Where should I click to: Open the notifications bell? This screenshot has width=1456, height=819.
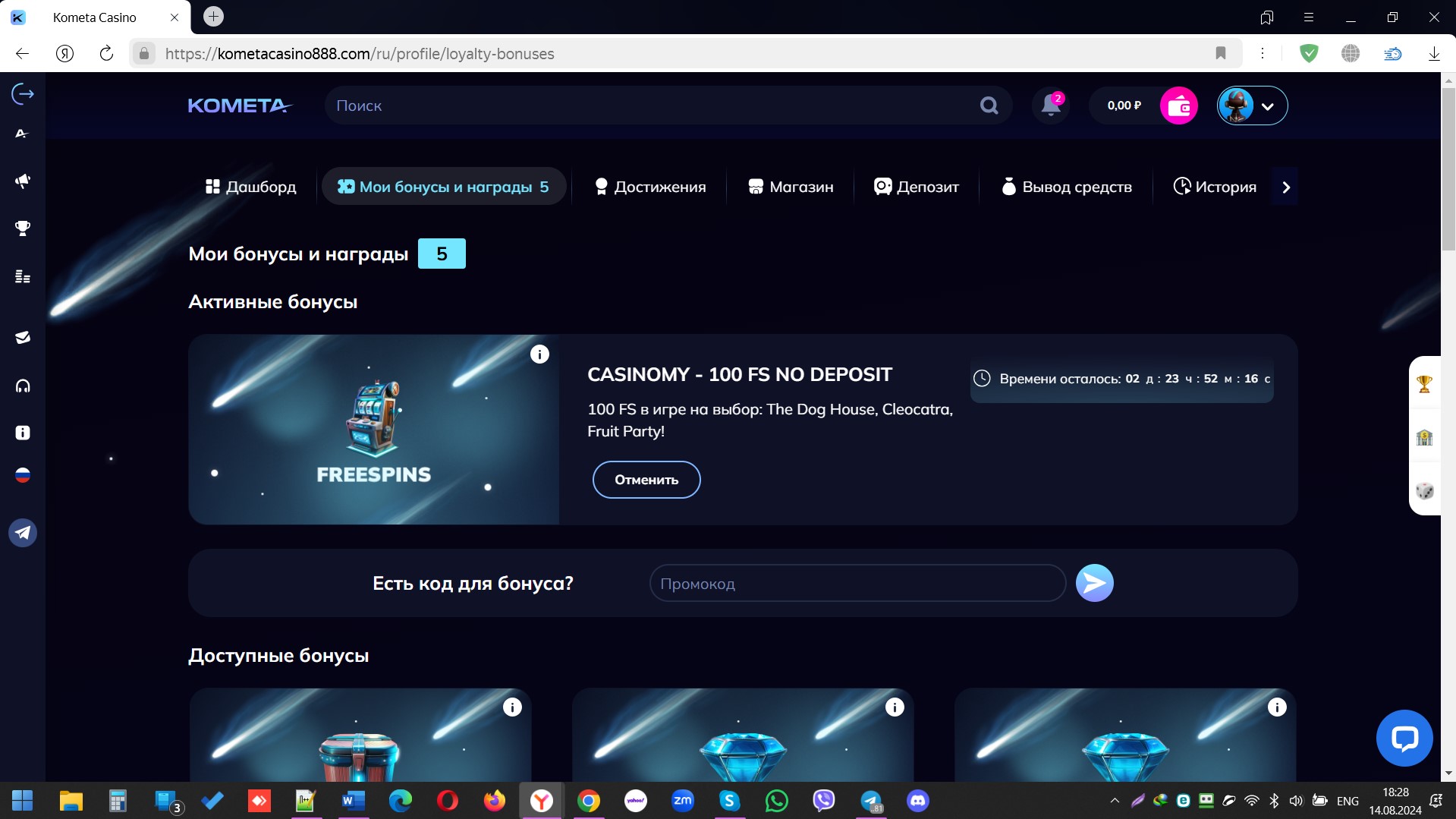pyautogui.click(x=1051, y=105)
